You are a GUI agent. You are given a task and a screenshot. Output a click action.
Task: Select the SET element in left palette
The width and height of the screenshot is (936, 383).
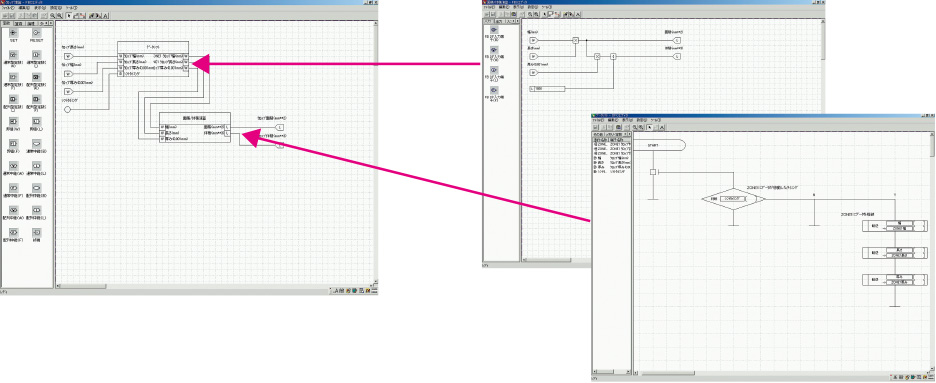(x=13, y=33)
